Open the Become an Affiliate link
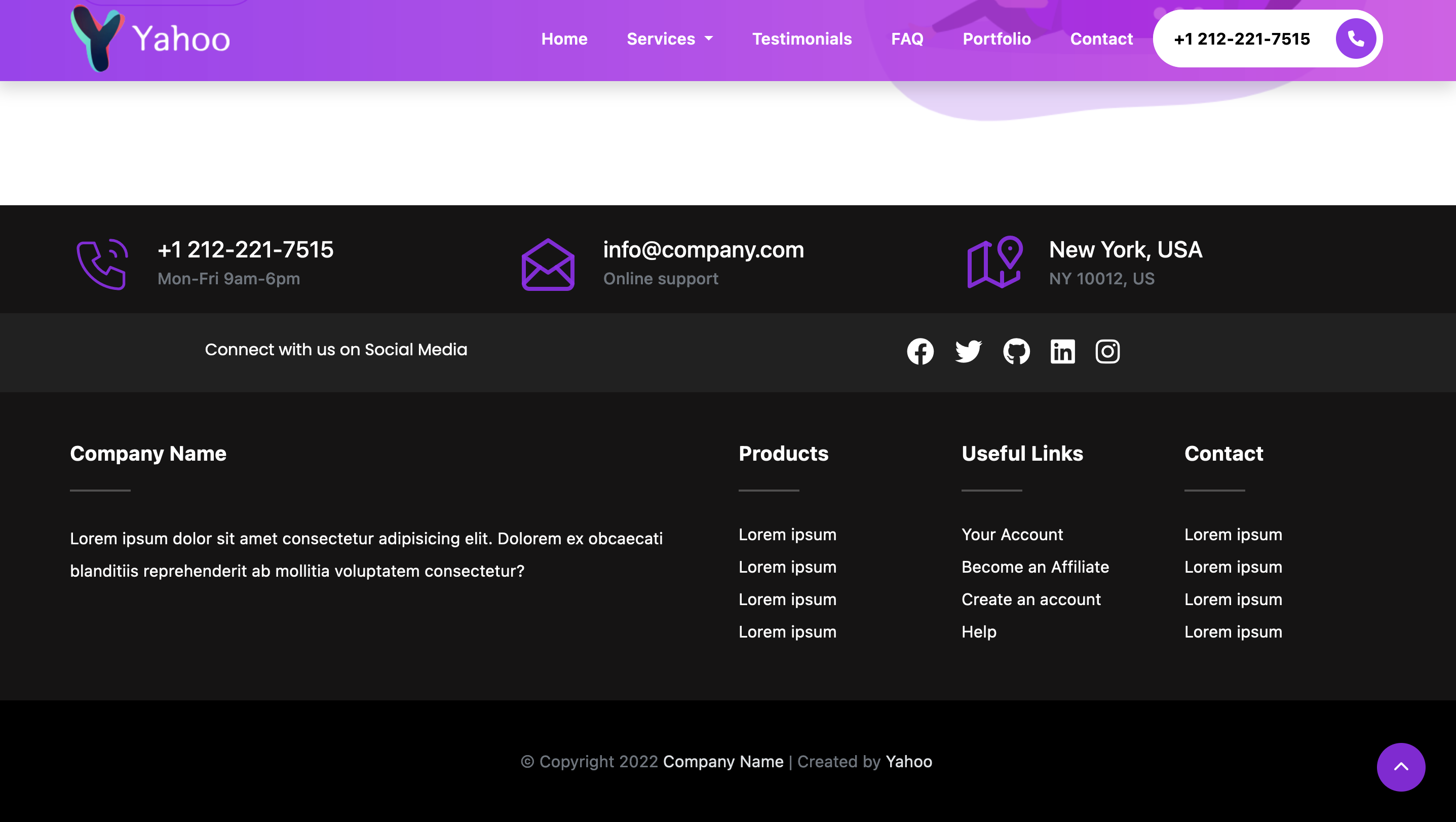 click(x=1034, y=567)
